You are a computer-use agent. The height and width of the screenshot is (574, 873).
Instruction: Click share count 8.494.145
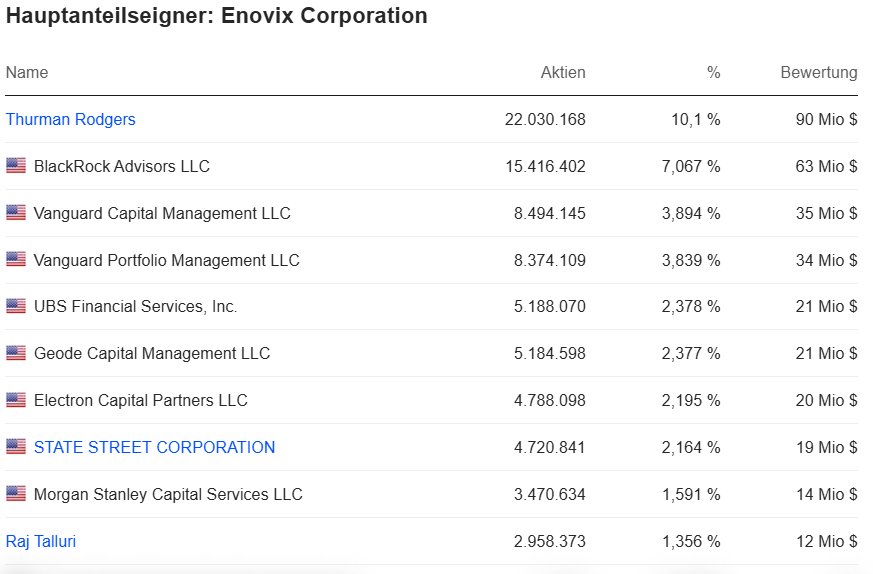[550, 213]
